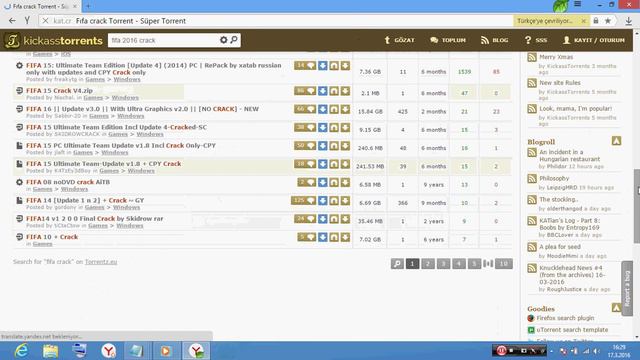Collapse the Goodies section
The image size is (640, 360).
pos(616,308)
